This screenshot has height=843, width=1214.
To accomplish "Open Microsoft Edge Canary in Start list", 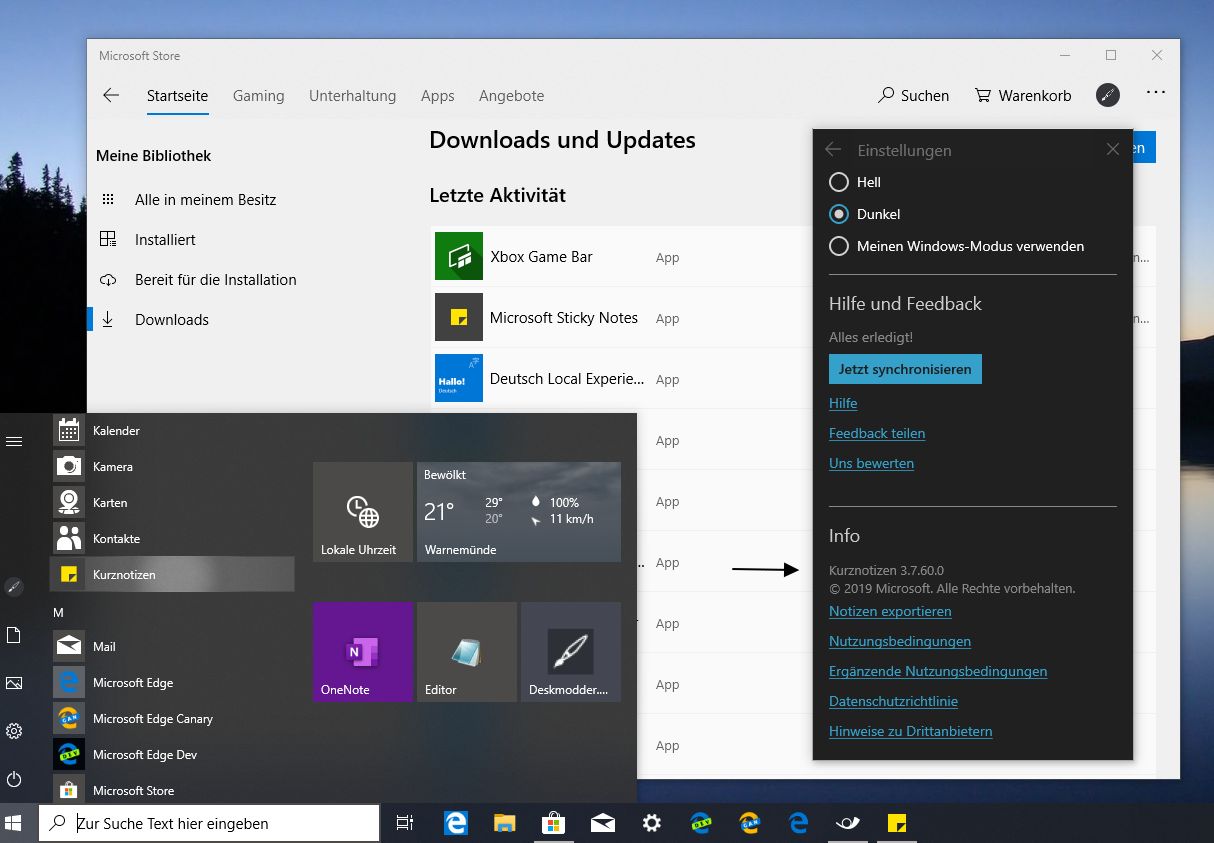I will point(172,719).
